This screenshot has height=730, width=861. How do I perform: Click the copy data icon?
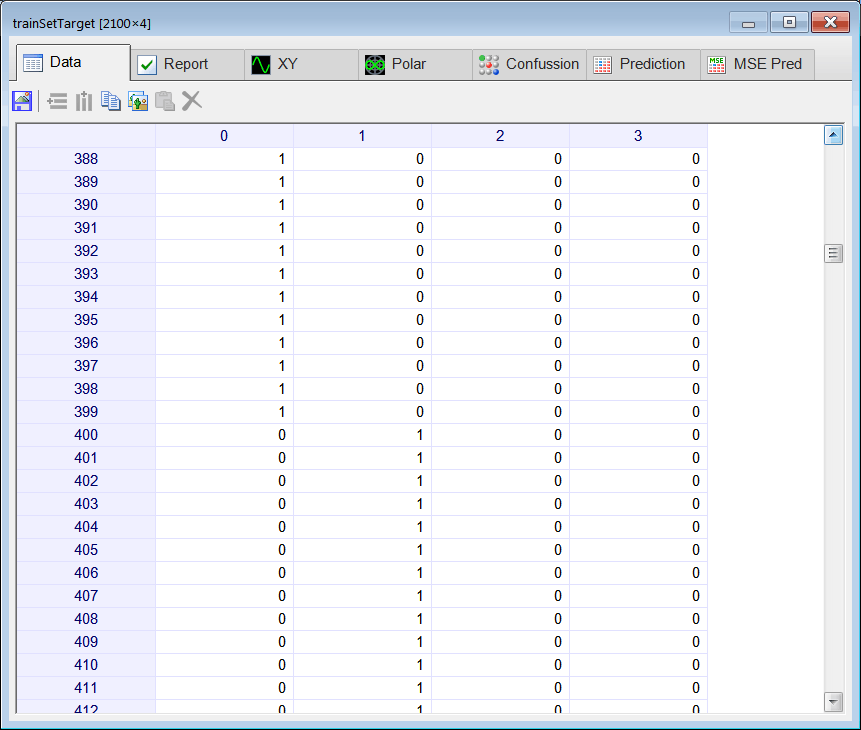(x=111, y=101)
